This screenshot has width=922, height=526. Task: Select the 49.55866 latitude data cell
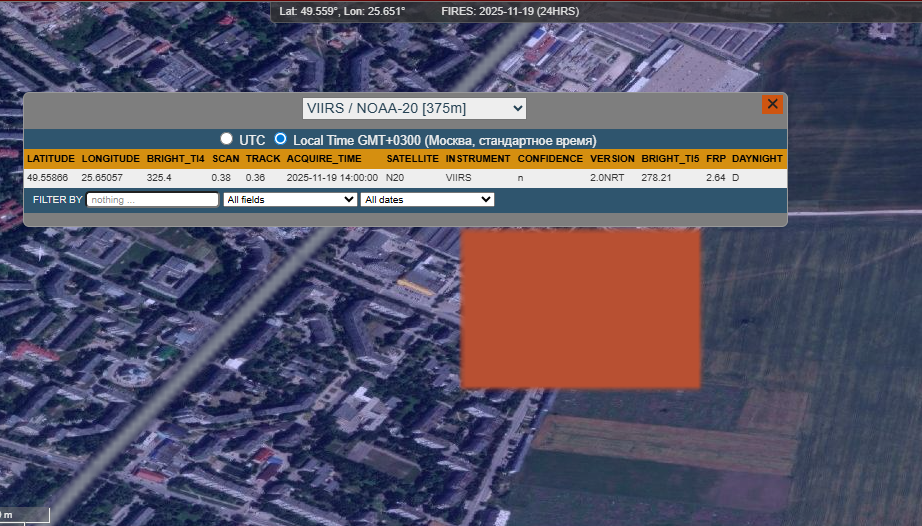pos(48,178)
